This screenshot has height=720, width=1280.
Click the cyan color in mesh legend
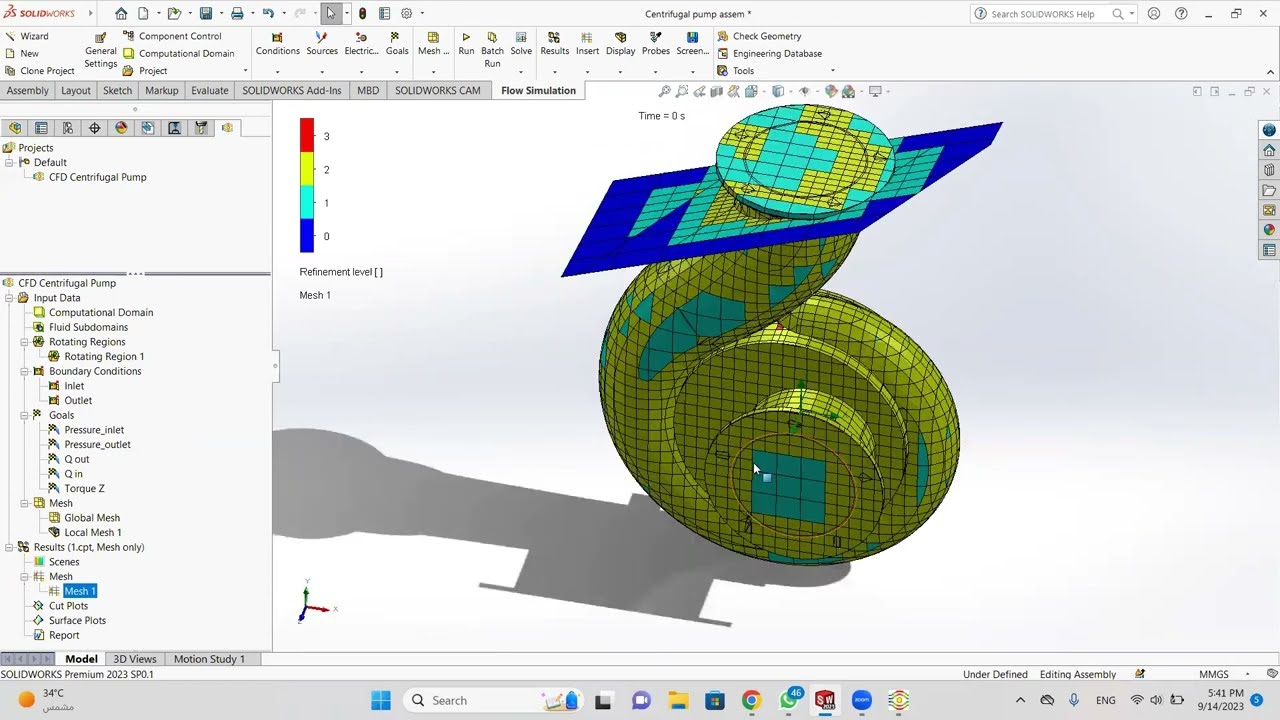click(x=307, y=202)
